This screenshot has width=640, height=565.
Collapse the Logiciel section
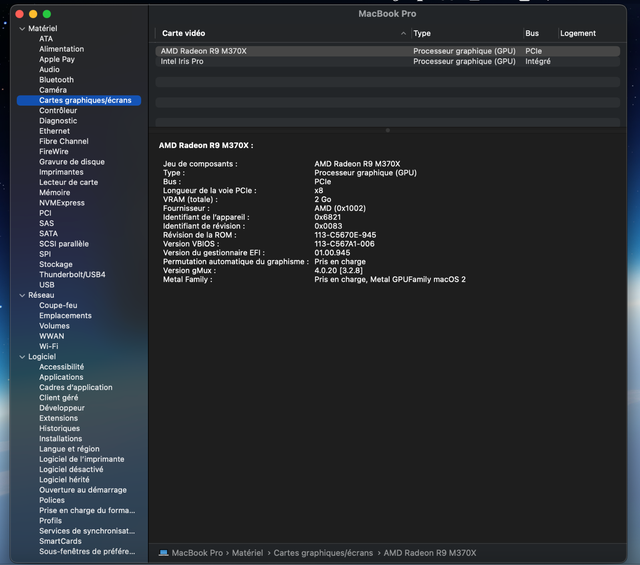point(22,357)
